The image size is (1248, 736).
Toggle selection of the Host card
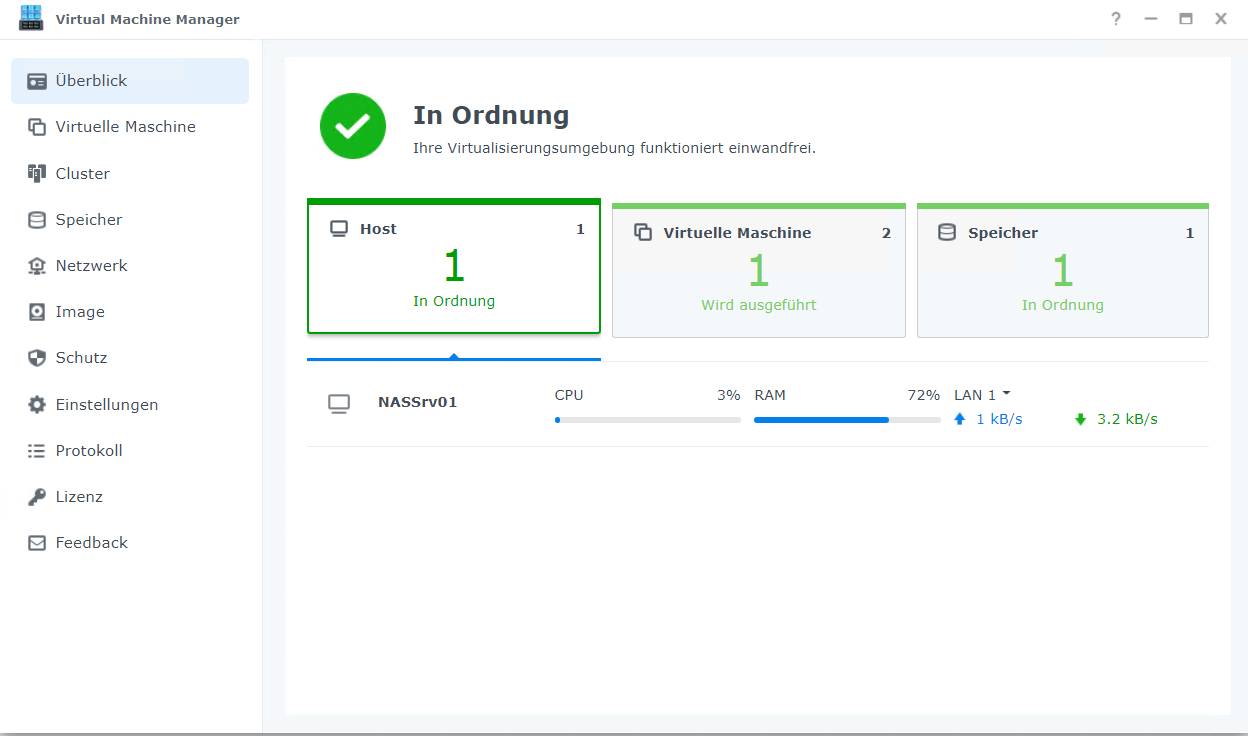(x=453, y=266)
